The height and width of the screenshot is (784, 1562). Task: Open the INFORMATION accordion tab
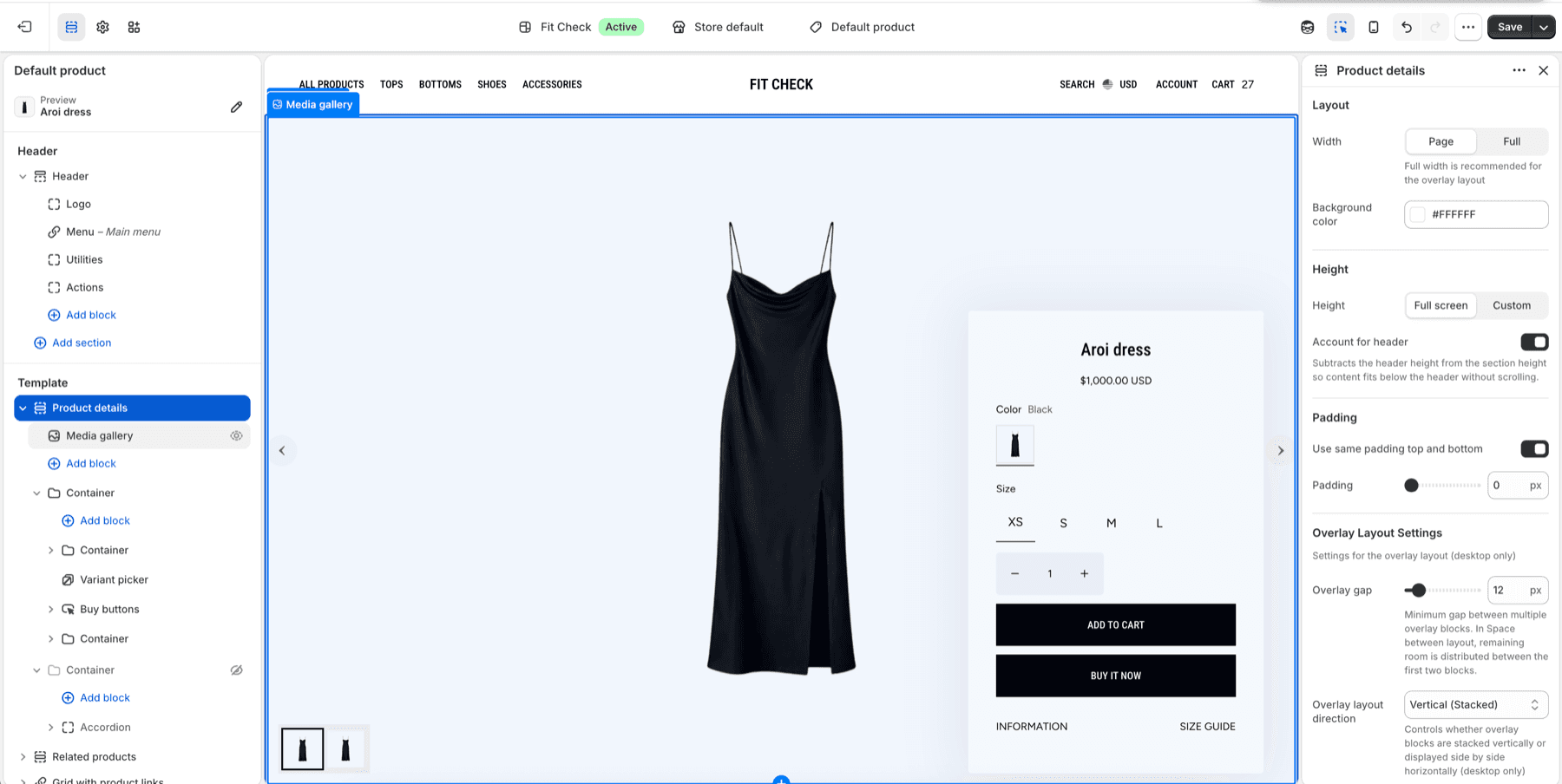[x=1032, y=726]
